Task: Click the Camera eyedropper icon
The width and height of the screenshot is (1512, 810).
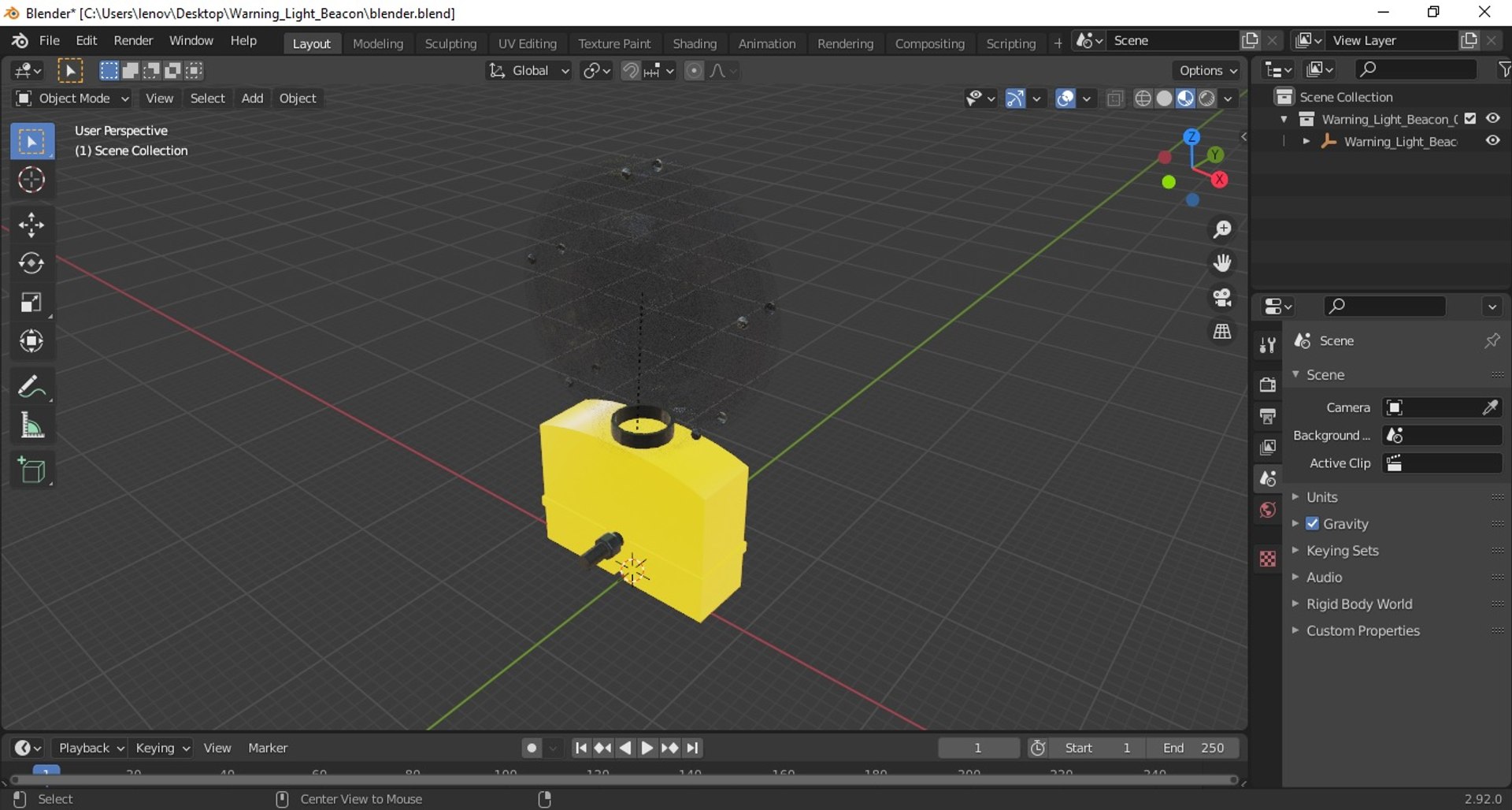Action: pyautogui.click(x=1490, y=407)
